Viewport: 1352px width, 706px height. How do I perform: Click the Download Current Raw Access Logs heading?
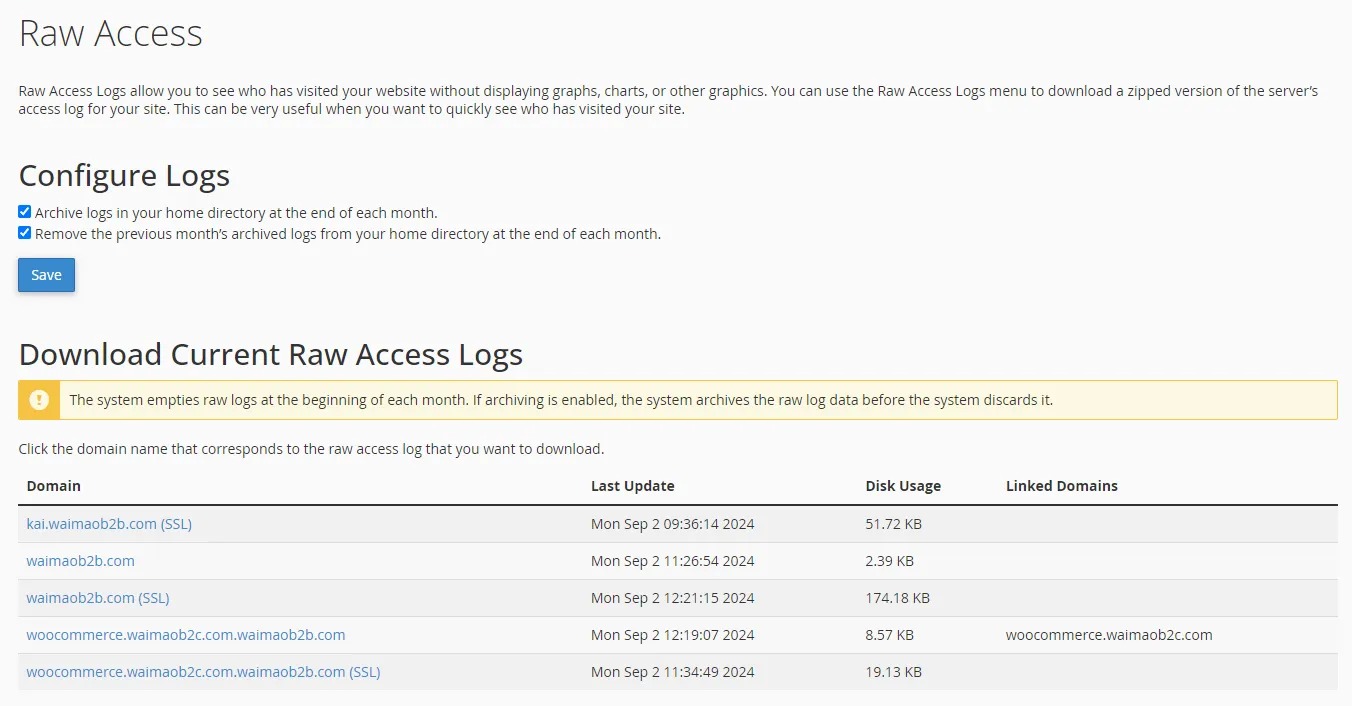(271, 354)
